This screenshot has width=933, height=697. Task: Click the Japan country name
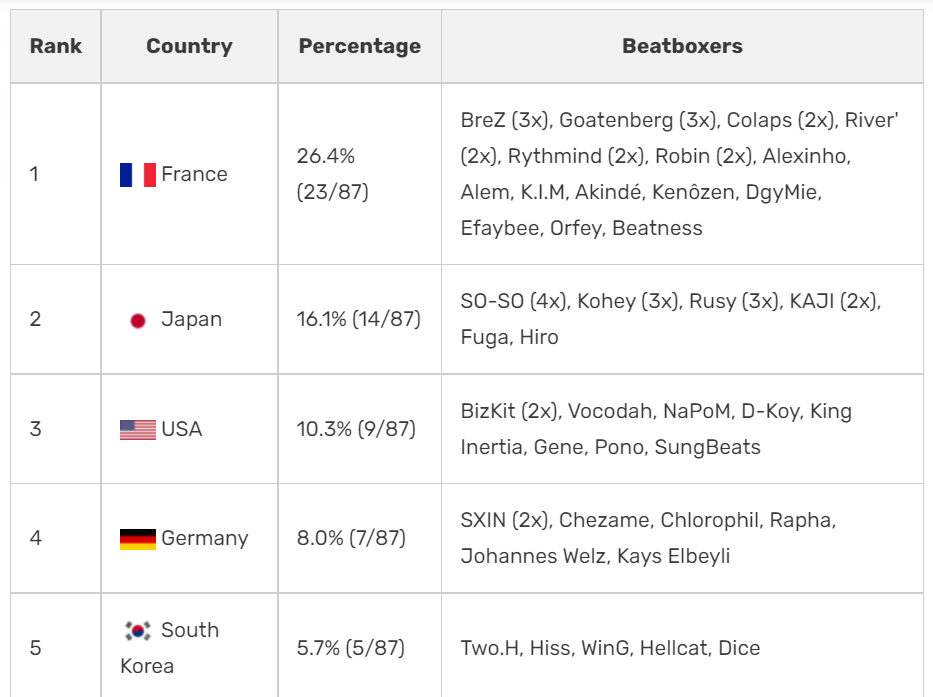[x=191, y=320]
